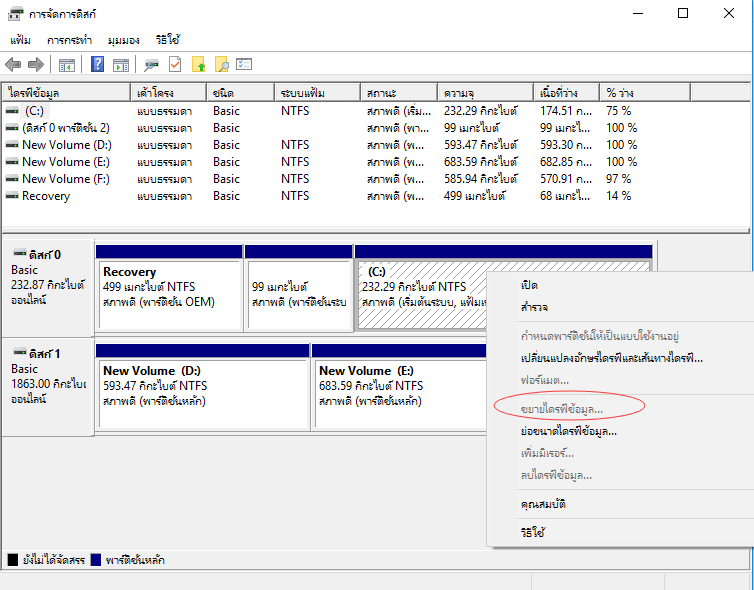Image resolution: width=754 pixels, height=590 pixels.
Task: Click the red checkmark document toolbar icon
Action: (175, 65)
